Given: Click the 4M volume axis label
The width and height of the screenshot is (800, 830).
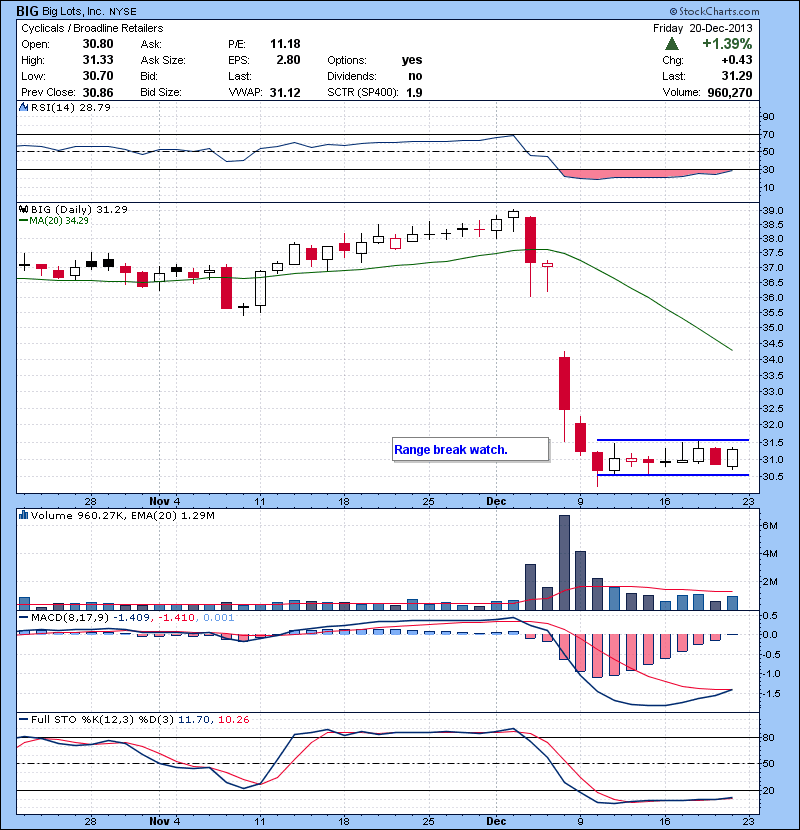Looking at the screenshot, I should [x=770, y=554].
